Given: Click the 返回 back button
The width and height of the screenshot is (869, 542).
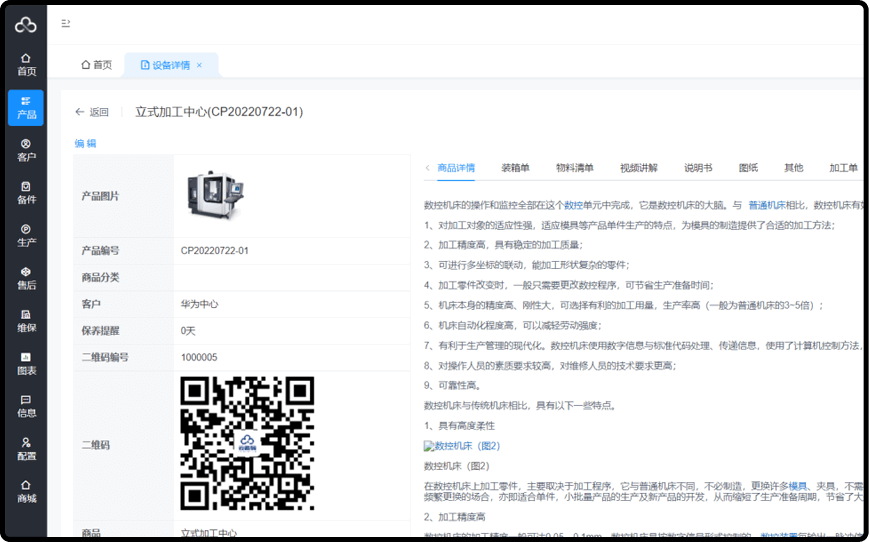Looking at the screenshot, I should pos(92,112).
